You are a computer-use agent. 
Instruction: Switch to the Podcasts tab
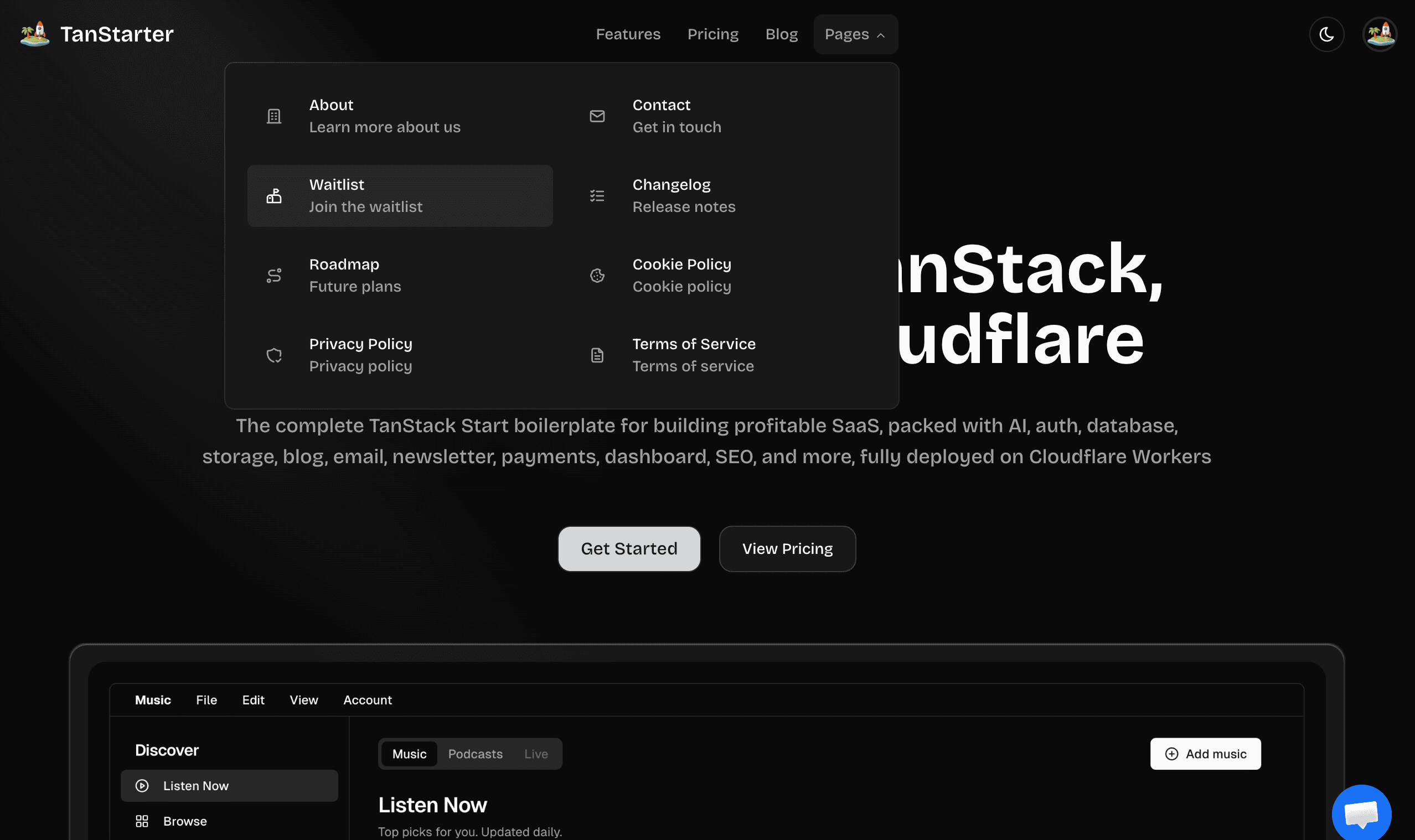[475, 754]
